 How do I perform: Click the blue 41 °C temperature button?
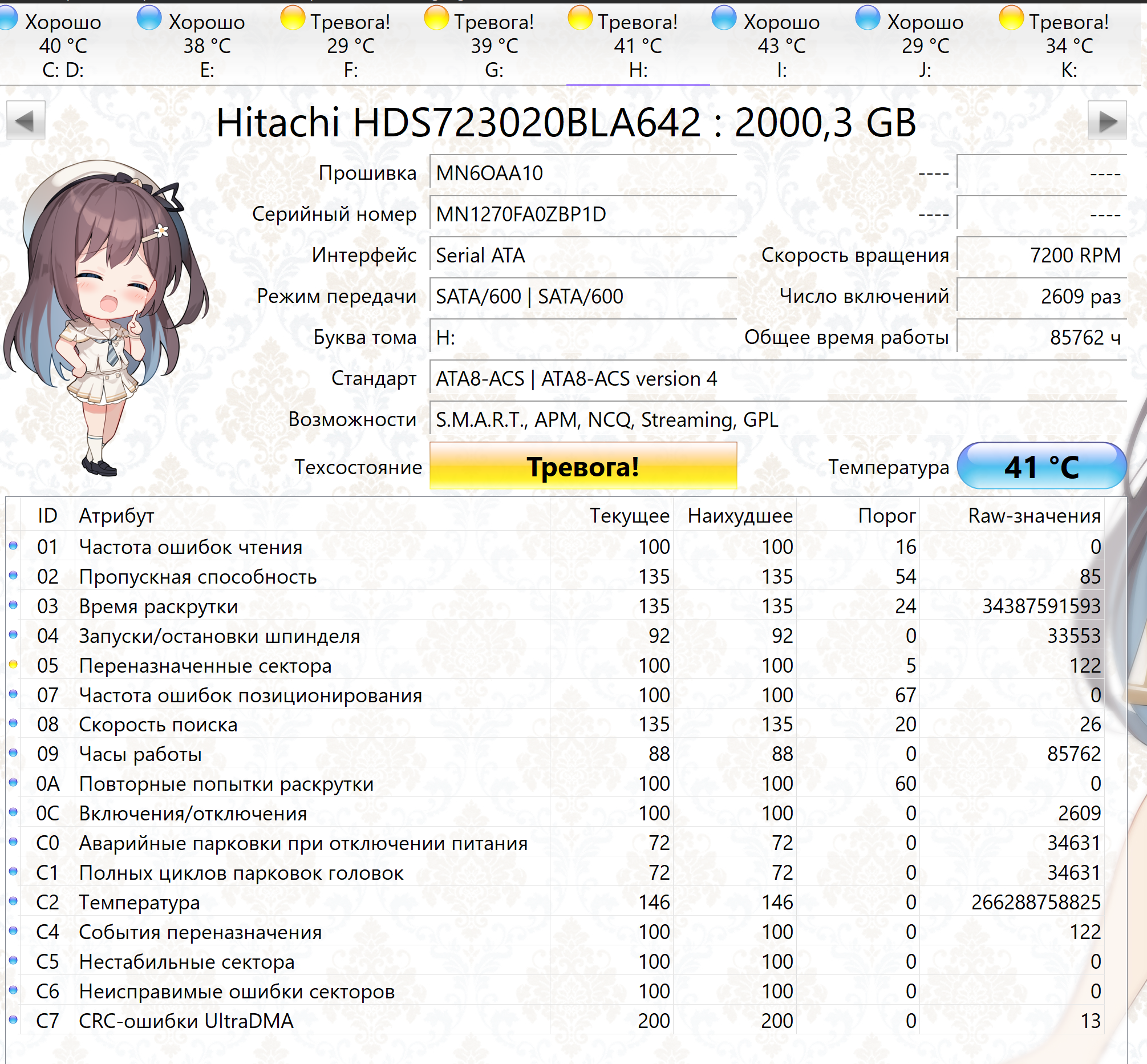(x=1041, y=466)
